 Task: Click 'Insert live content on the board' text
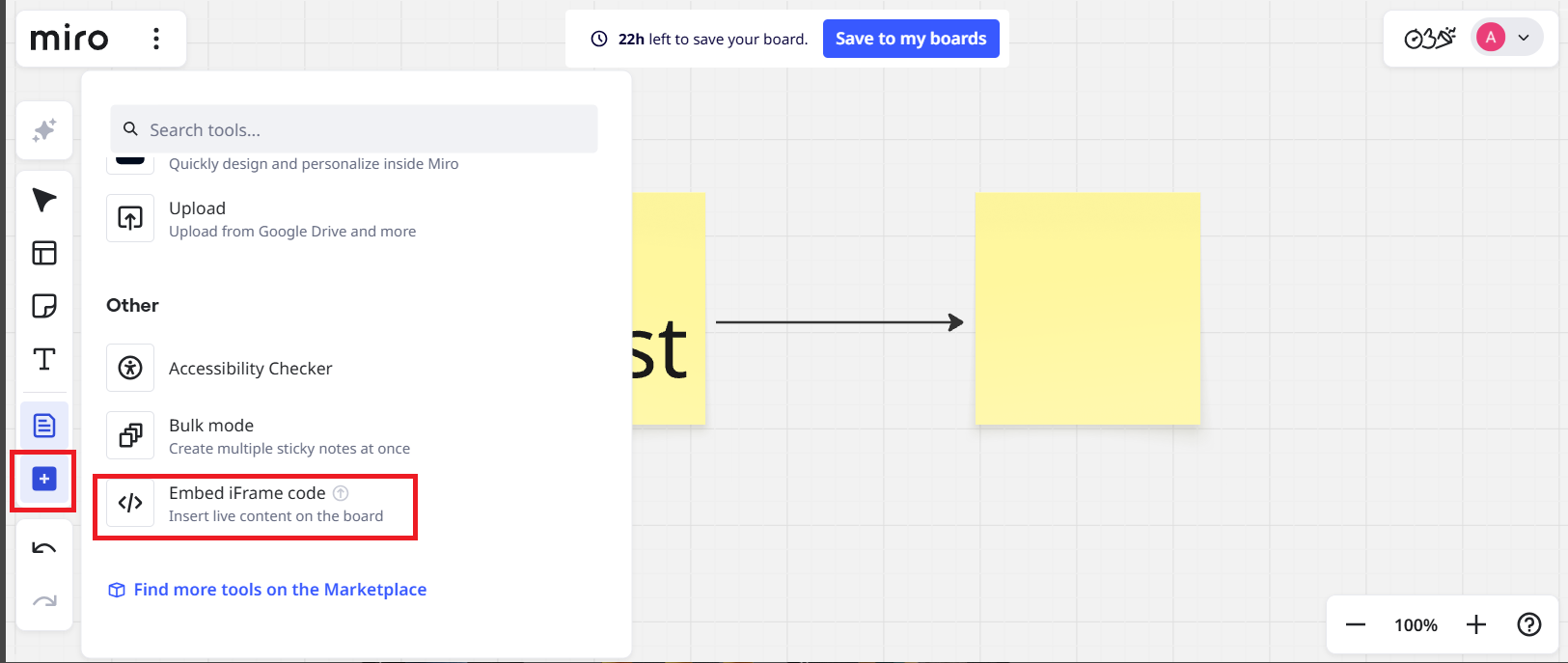point(276,516)
